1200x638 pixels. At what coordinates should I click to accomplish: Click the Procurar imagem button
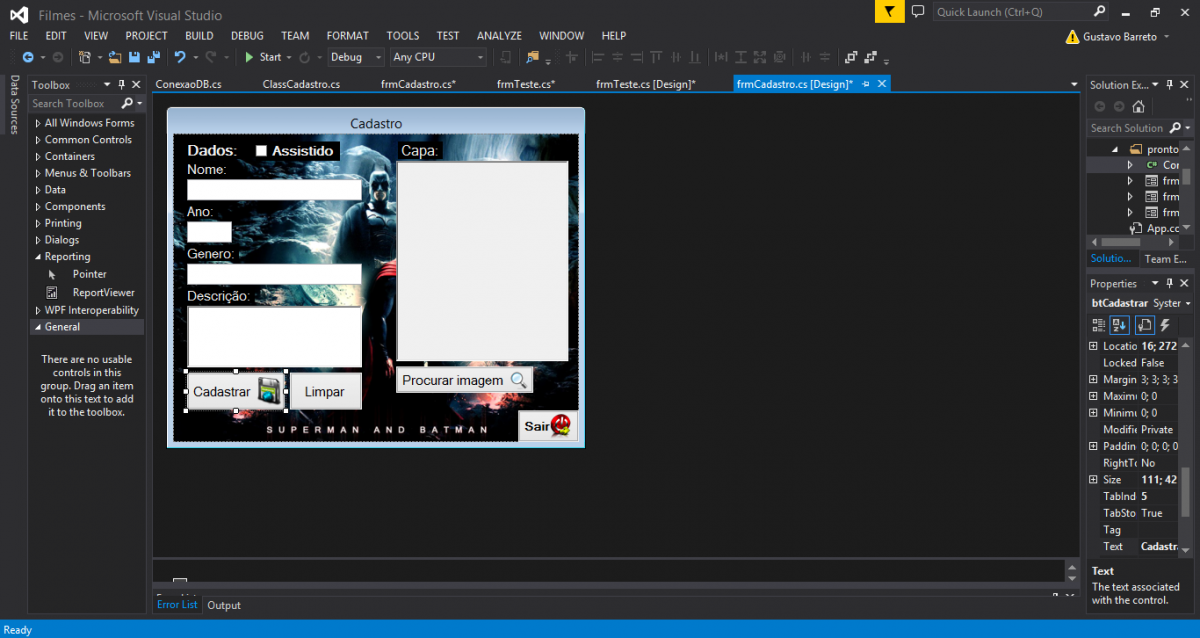pyautogui.click(x=465, y=380)
